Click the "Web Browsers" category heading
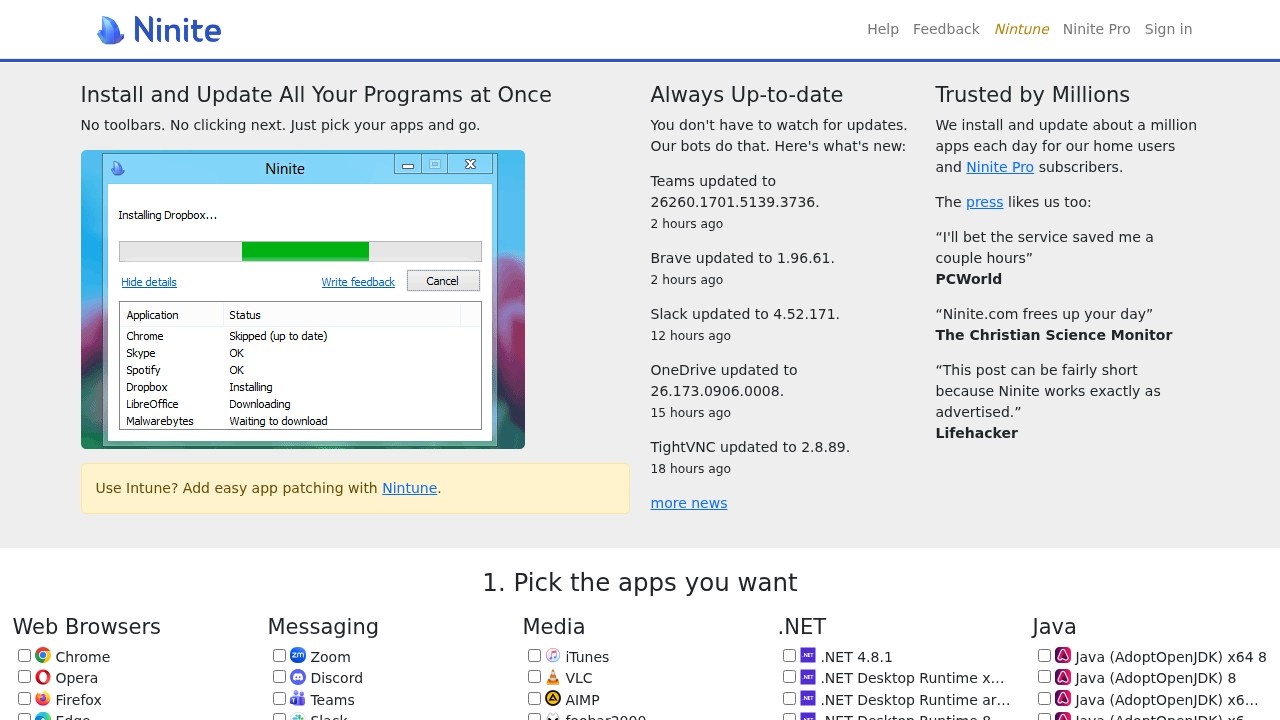 87,627
